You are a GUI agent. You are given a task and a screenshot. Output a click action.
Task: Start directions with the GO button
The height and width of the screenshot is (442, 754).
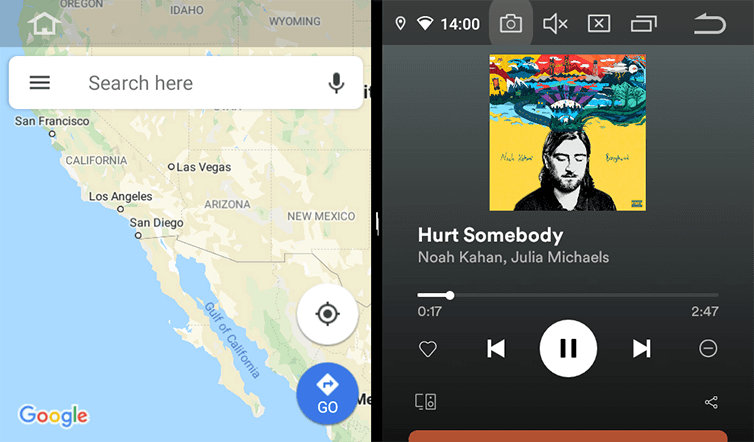(x=327, y=394)
